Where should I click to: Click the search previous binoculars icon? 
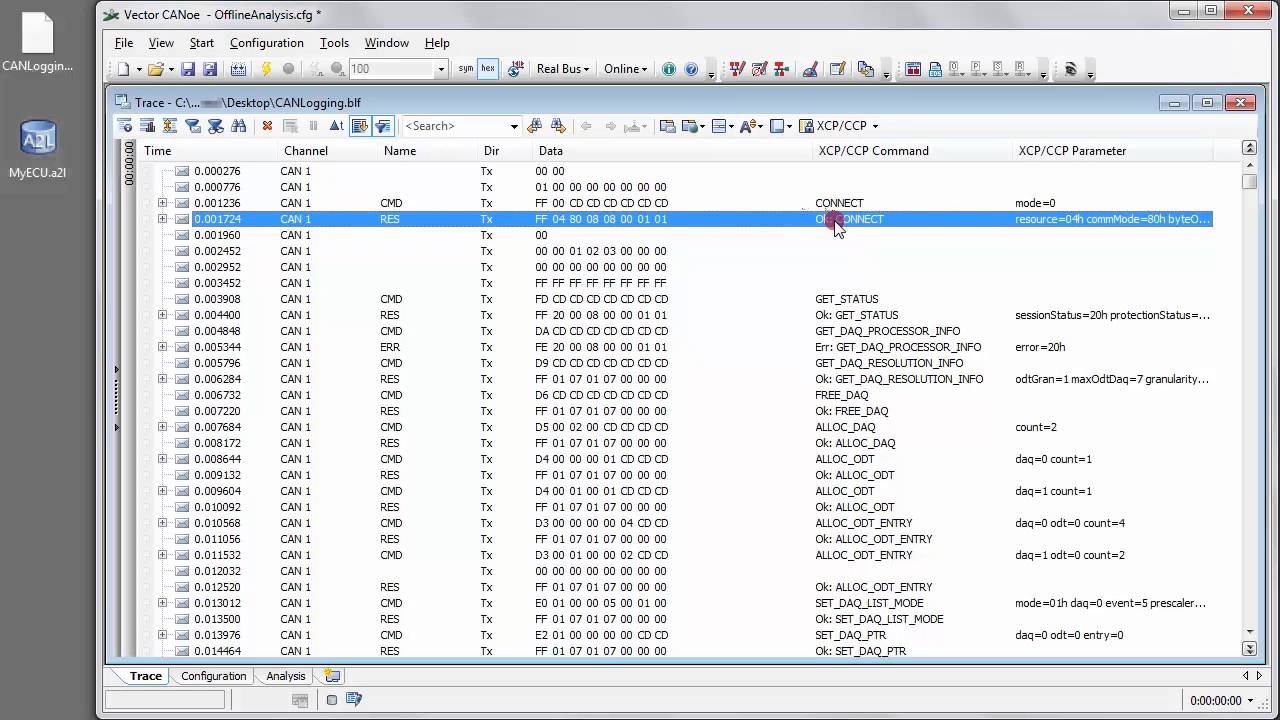pyautogui.click(x=535, y=126)
